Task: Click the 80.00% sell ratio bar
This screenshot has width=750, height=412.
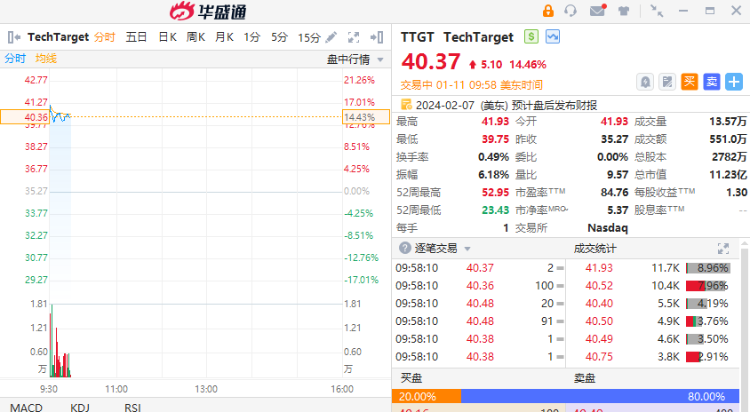Action: [x=600, y=396]
